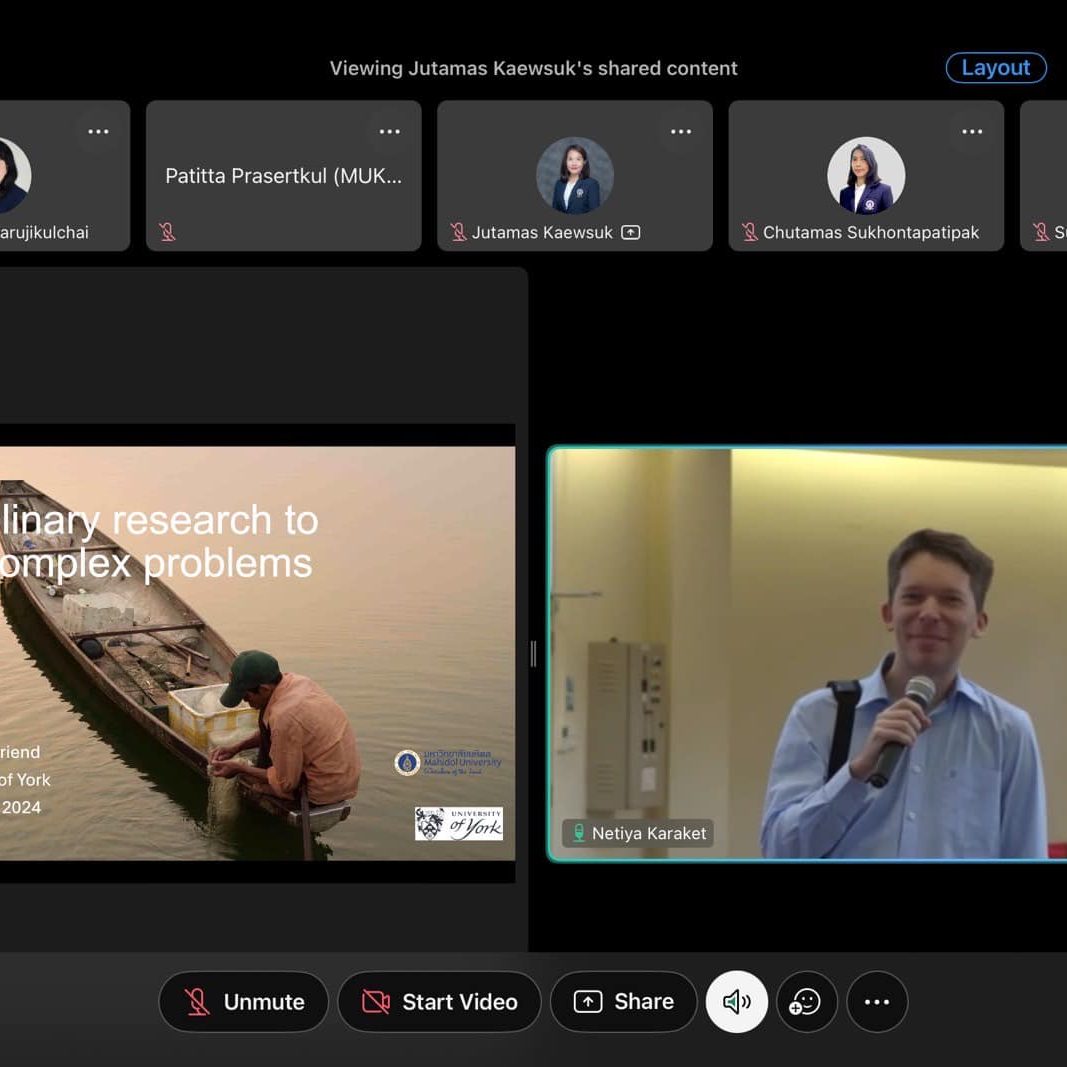
Task: Open more options in bottom toolbar
Action: [877, 1001]
